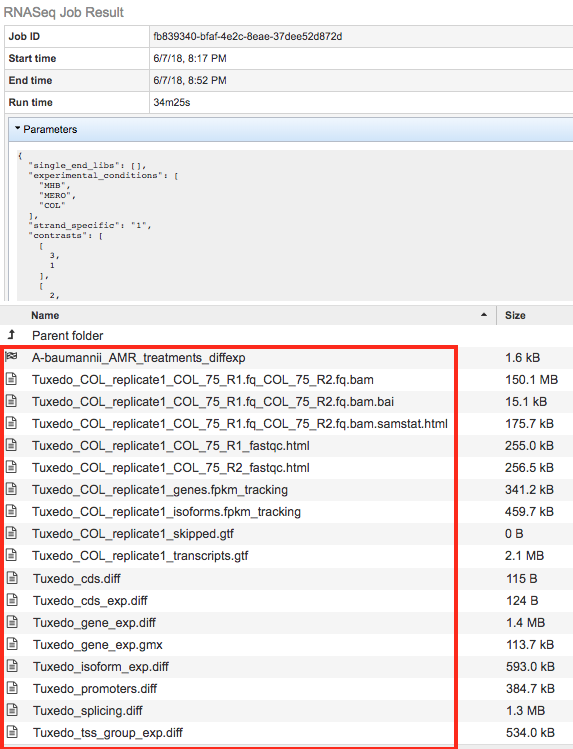
Task: Click the RNASeq Job Result heading
Action: click(x=64, y=12)
